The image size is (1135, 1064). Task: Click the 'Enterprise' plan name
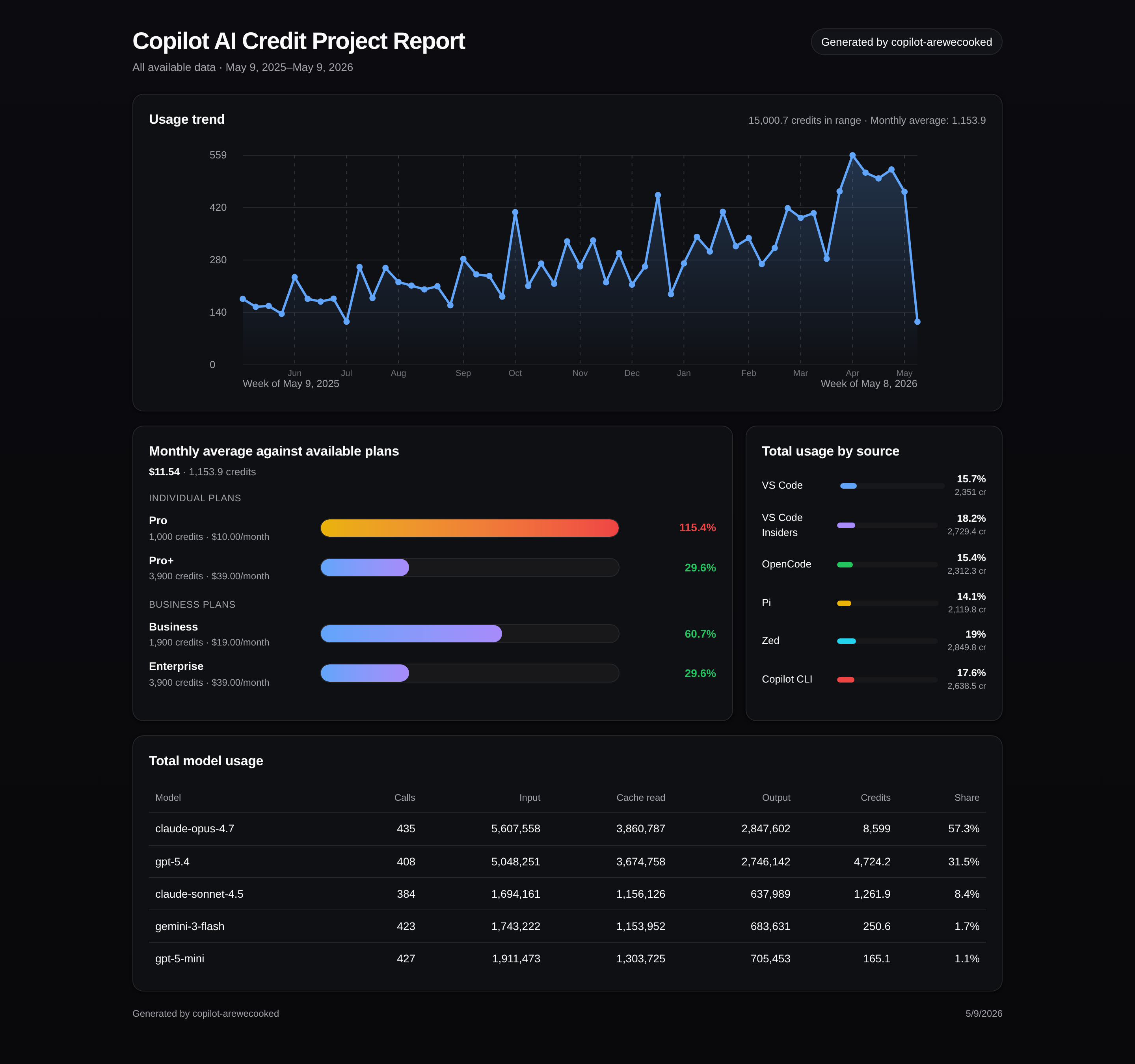click(177, 666)
